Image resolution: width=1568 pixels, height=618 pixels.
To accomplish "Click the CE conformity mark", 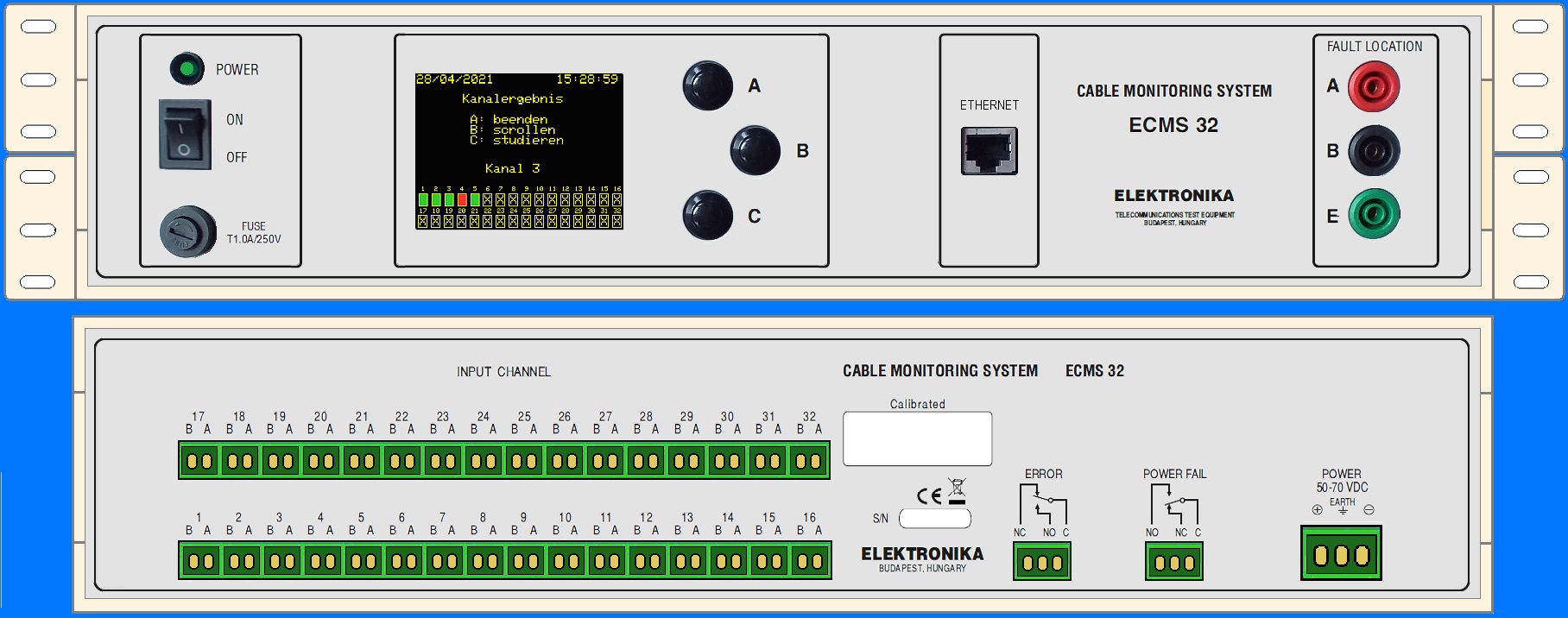I will click(x=929, y=495).
